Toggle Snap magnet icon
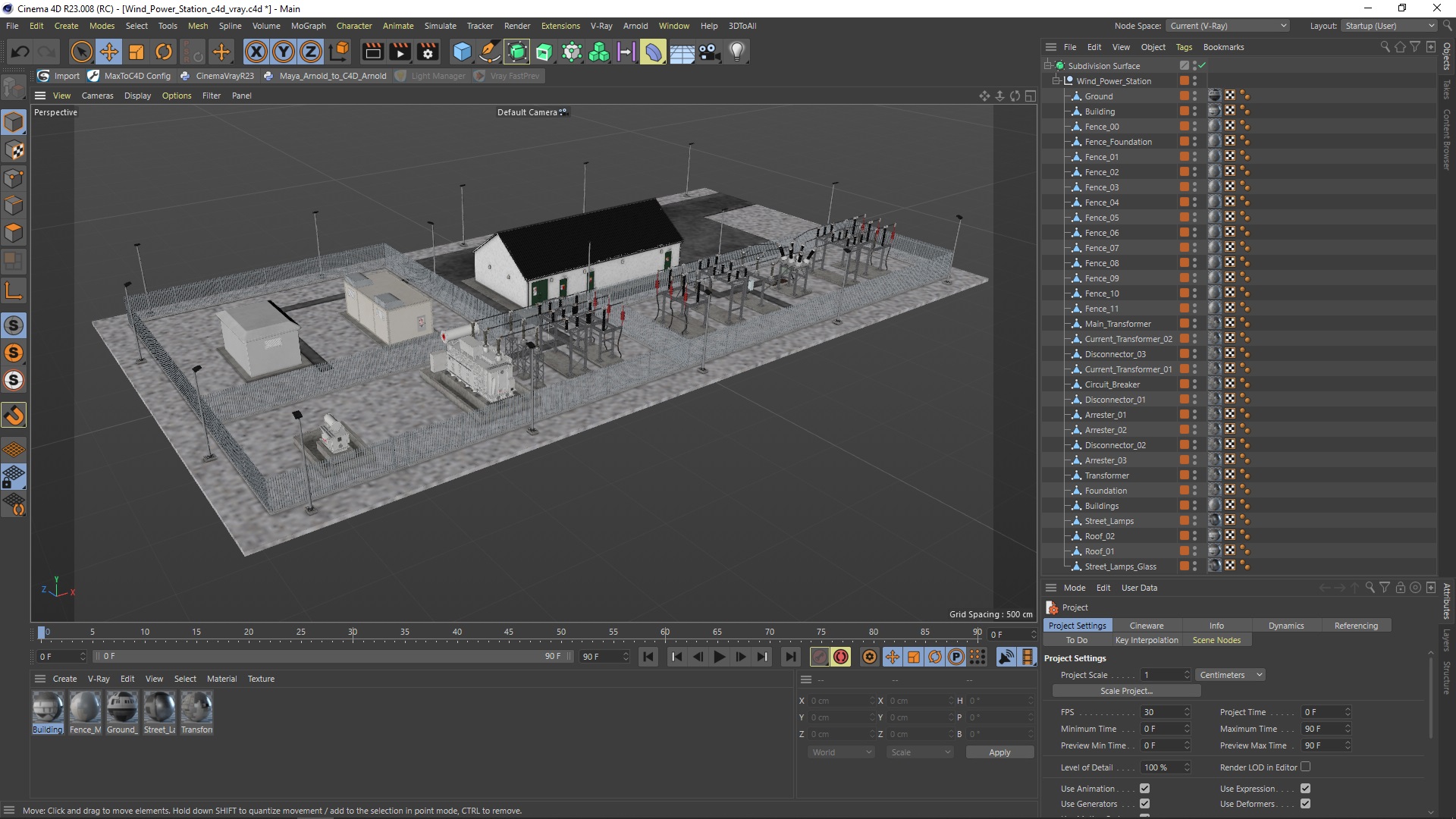This screenshot has height=819, width=1456. (x=14, y=415)
